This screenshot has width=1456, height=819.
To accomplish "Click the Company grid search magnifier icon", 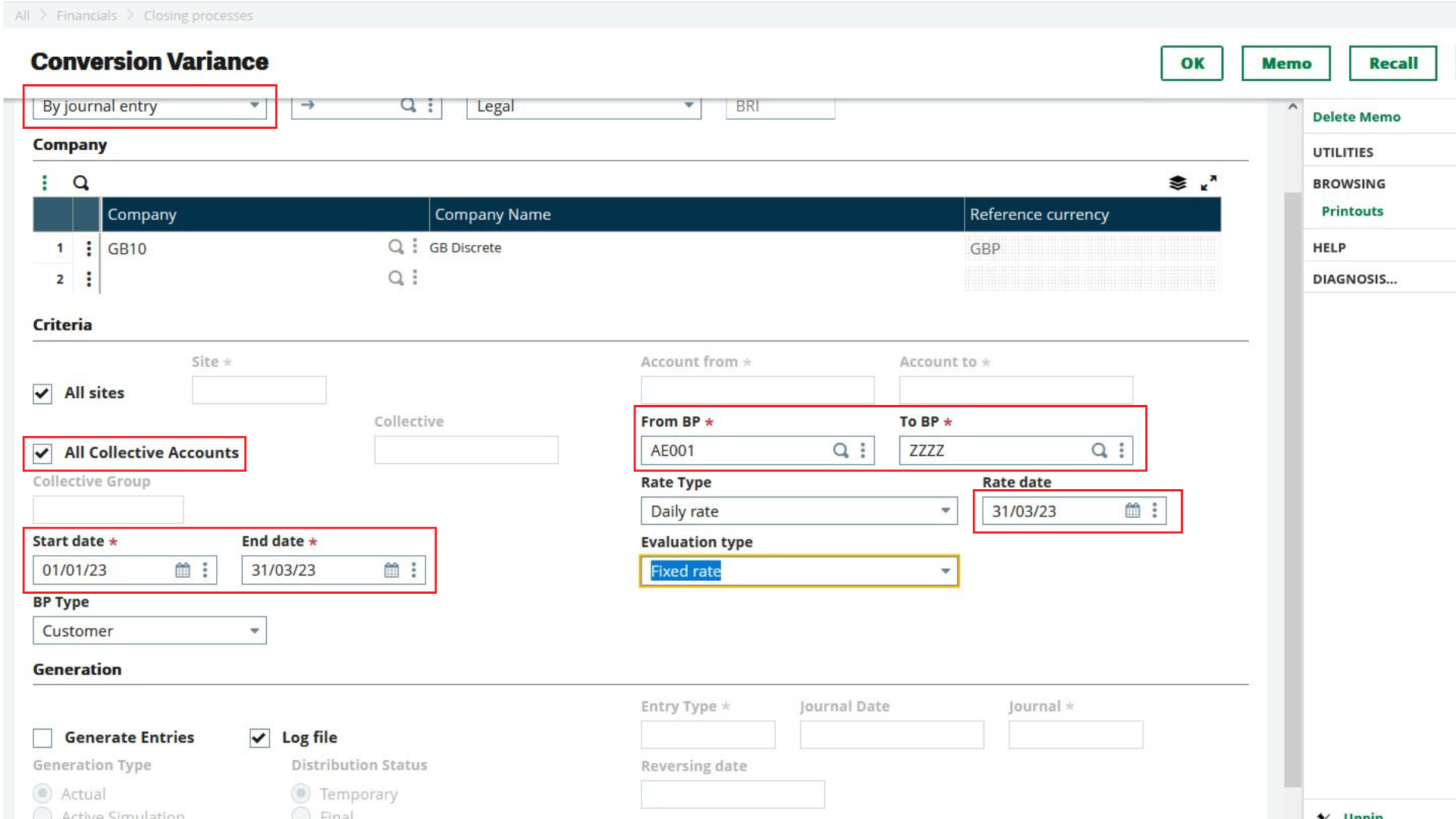I will (80, 183).
